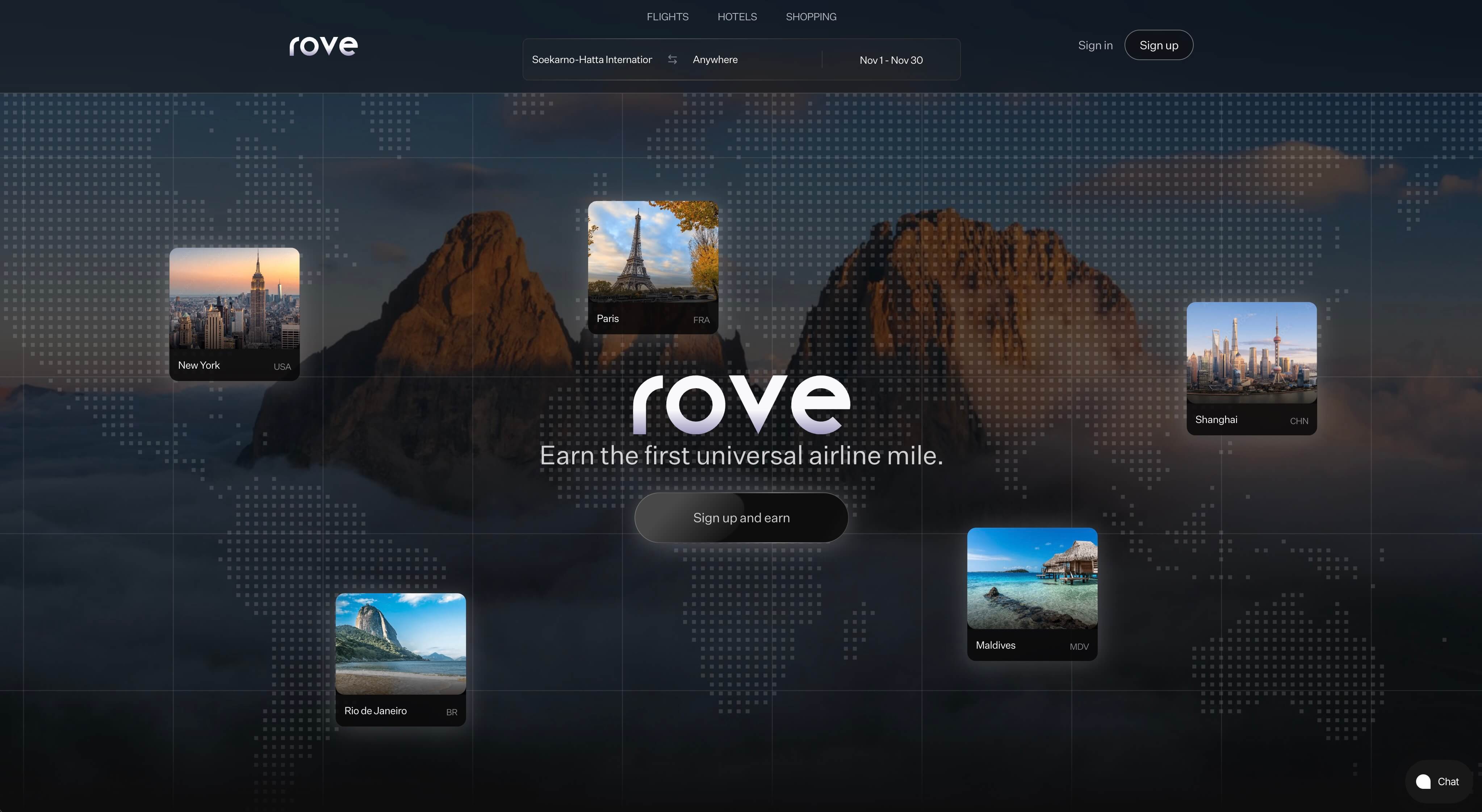Screen dimensions: 1482x812
Task: Open the Nov 1 - Nov 30 date picker
Action: pyautogui.click(x=891, y=60)
